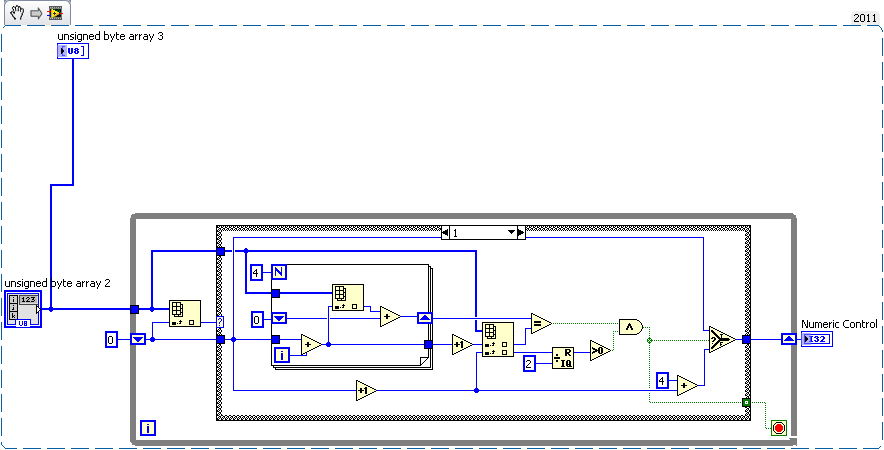Click the AND logic gate
Screen dimensions: 884x450
pyautogui.click(x=631, y=327)
